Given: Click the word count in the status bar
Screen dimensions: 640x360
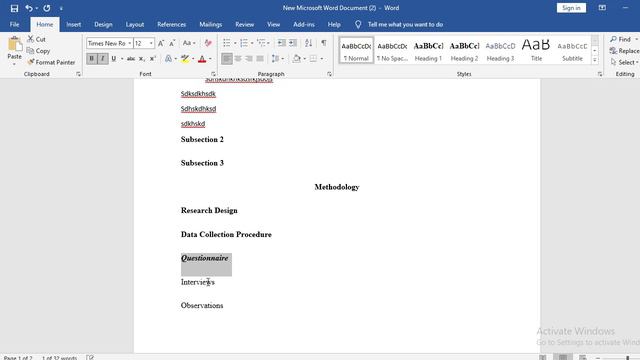Looking at the screenshot, I should [x=59, y=358].
